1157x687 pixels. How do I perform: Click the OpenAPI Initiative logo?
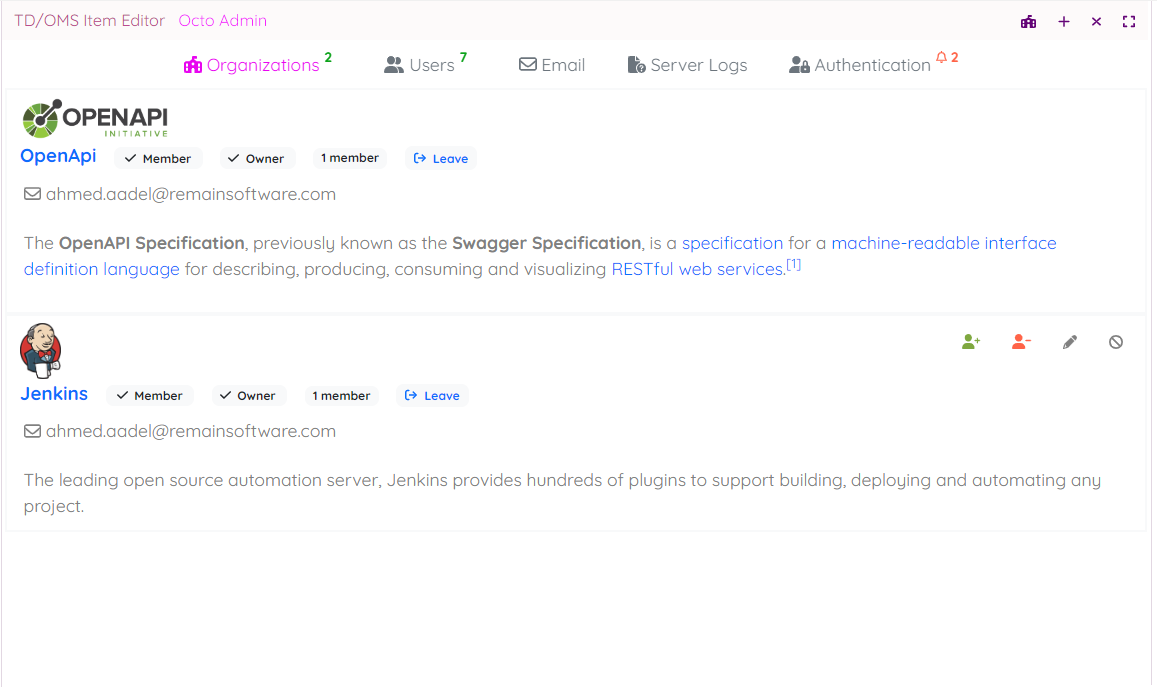(x=95, y=119)
